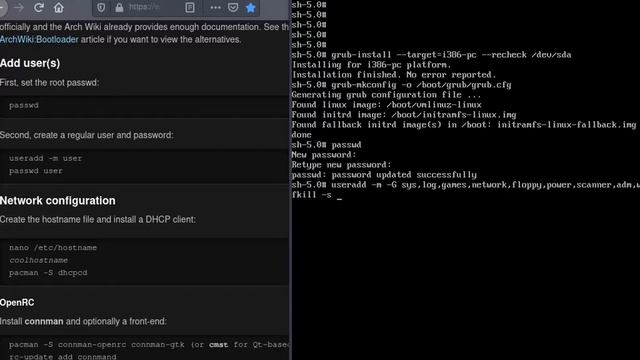Click the OpenRC subheading
The width and height of the screenshot is (640, 360).
17,302
